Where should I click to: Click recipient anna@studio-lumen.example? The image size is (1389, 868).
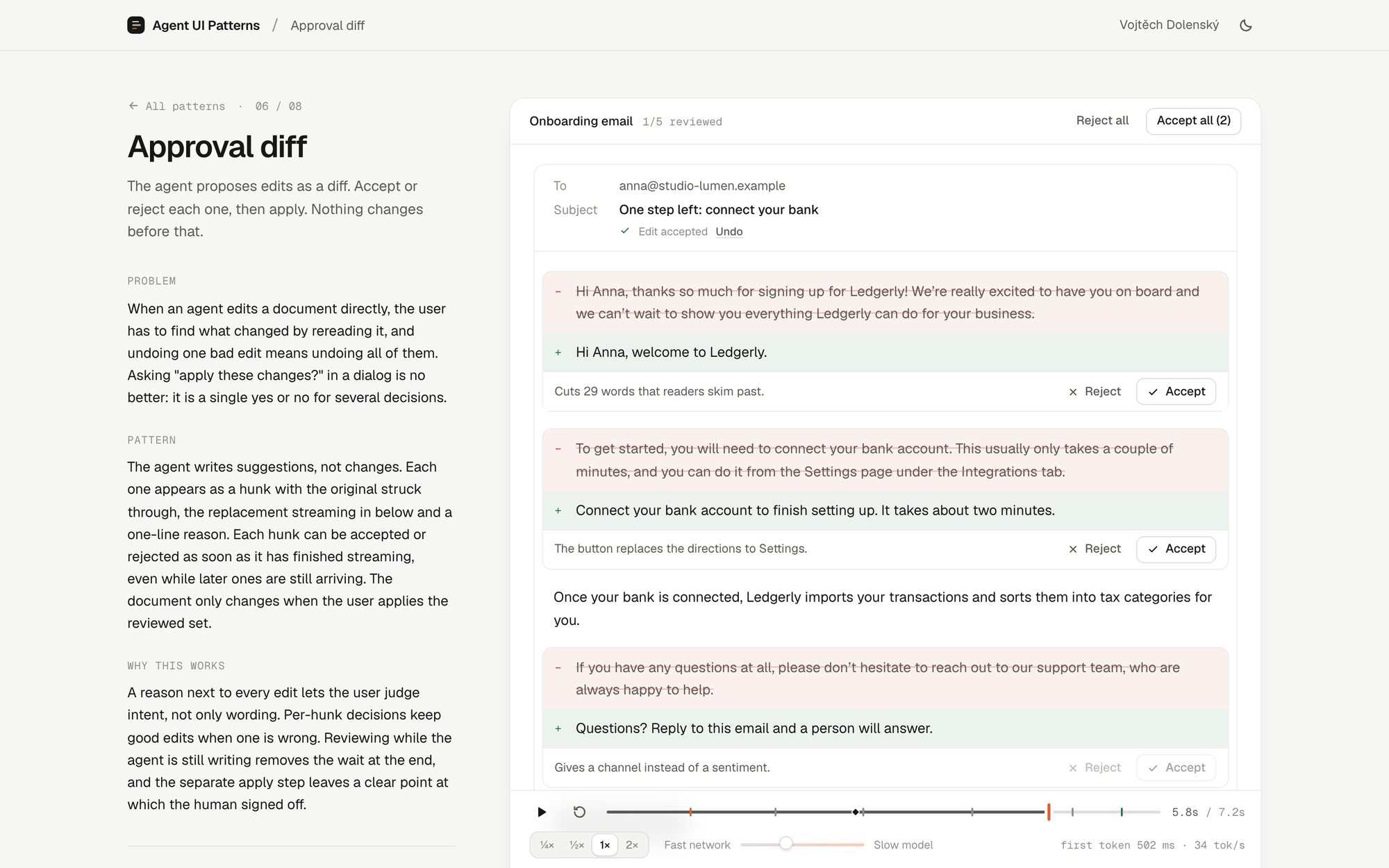(x=702, y=185)
